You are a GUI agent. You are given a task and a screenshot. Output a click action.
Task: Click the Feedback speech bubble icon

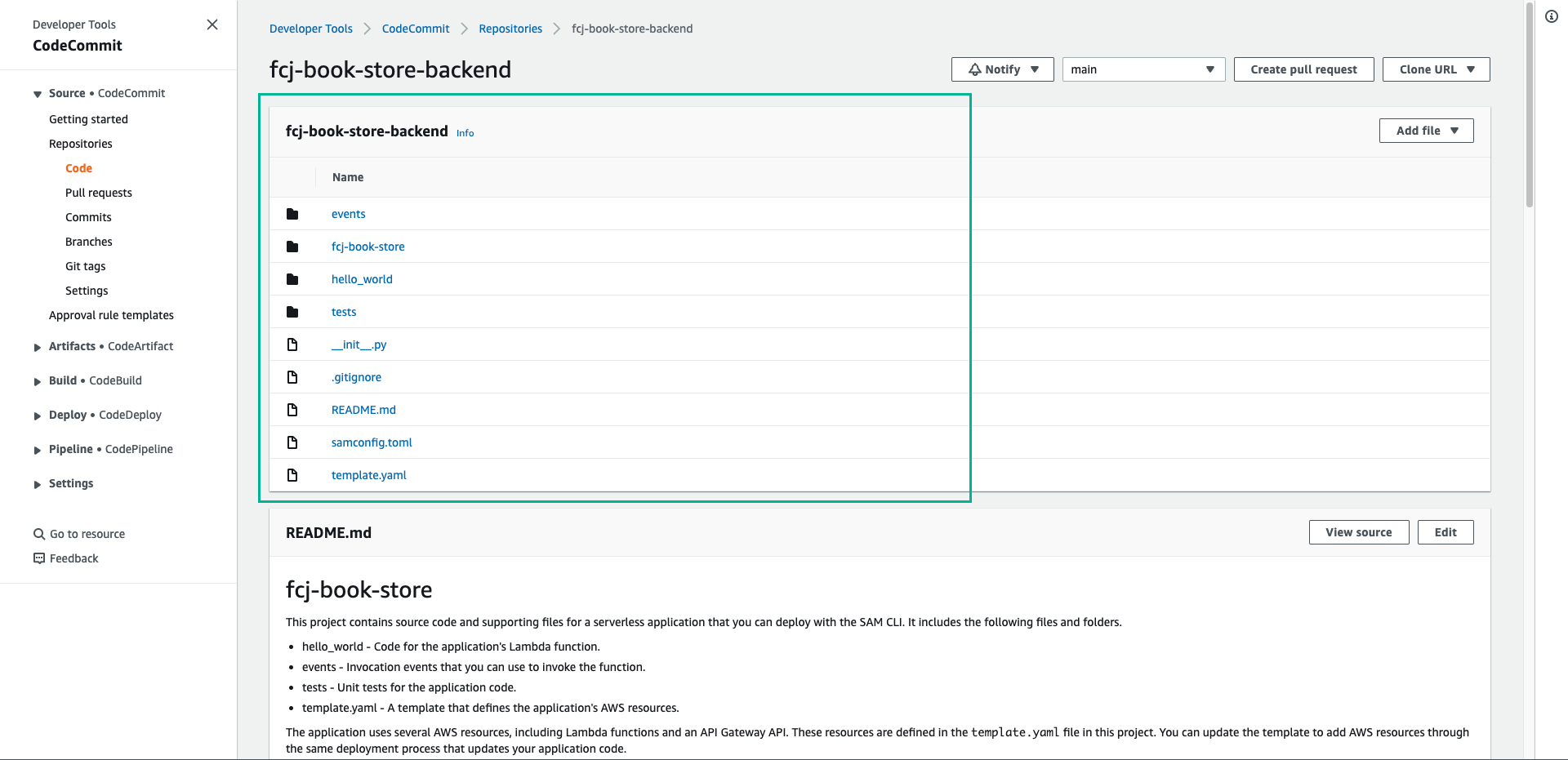[39, 558]
